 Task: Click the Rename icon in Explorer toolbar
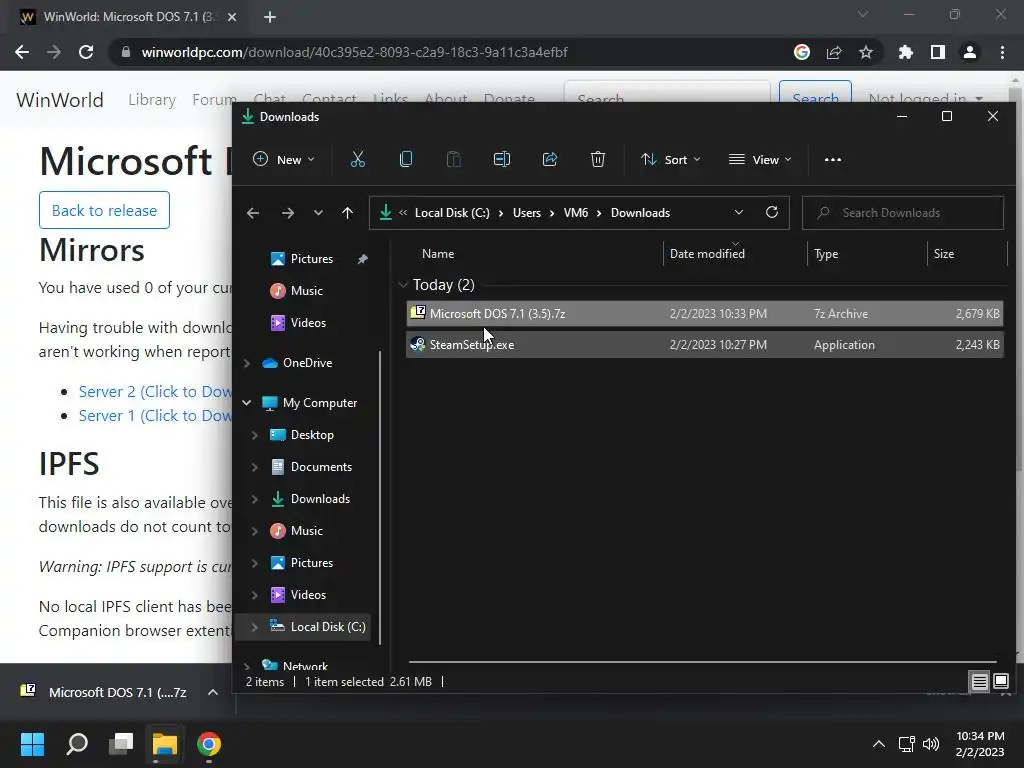(502, 159)
